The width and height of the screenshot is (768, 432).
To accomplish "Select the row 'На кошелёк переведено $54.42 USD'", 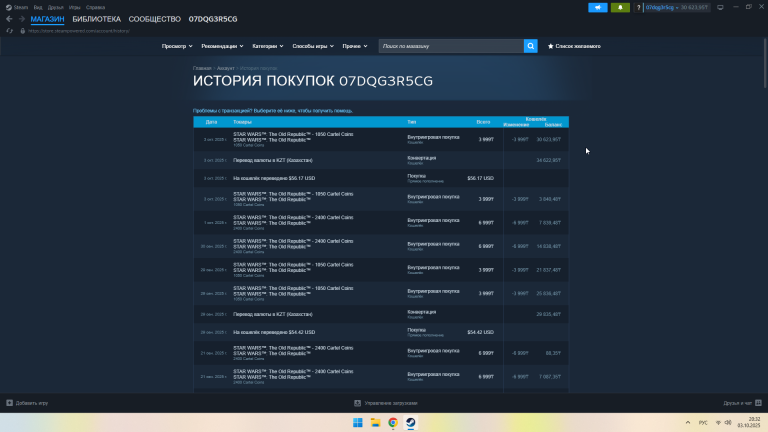I will coord(381,332).
